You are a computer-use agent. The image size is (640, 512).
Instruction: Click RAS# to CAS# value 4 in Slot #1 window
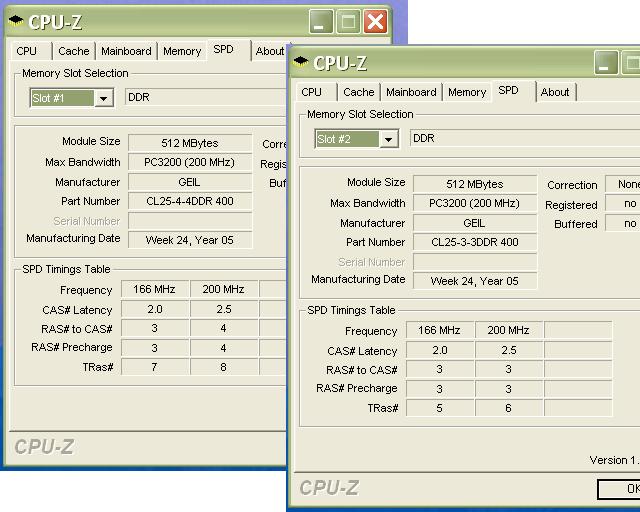pos(223,328)
